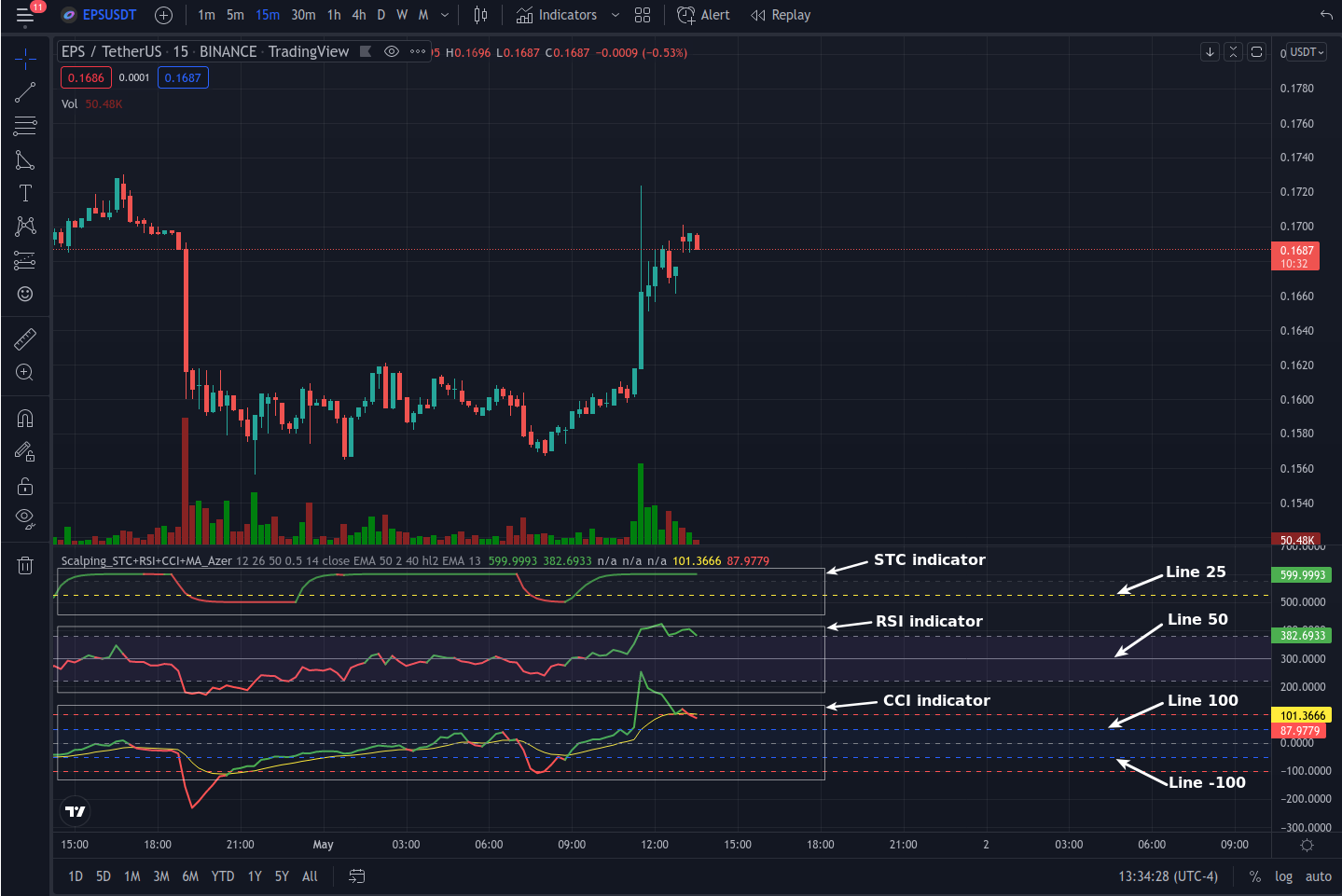Select the Measure ruler tool

pyautogui.click(x=25, y=338)
